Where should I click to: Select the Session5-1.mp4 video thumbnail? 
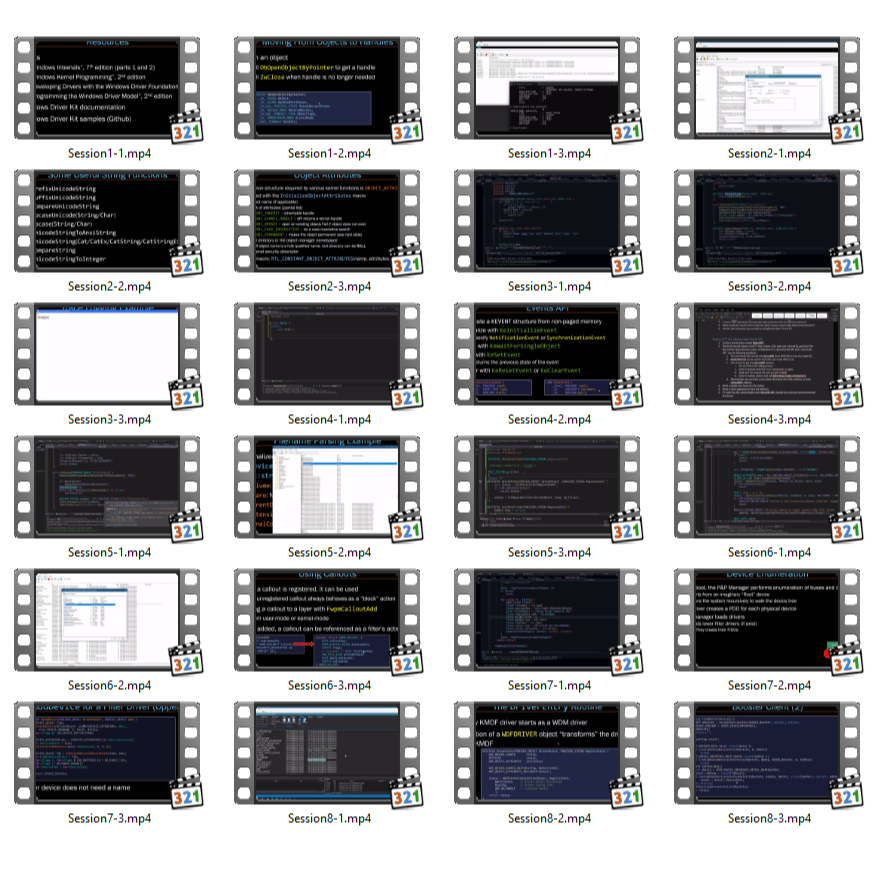pyautogui.click(x=107, y=487)
